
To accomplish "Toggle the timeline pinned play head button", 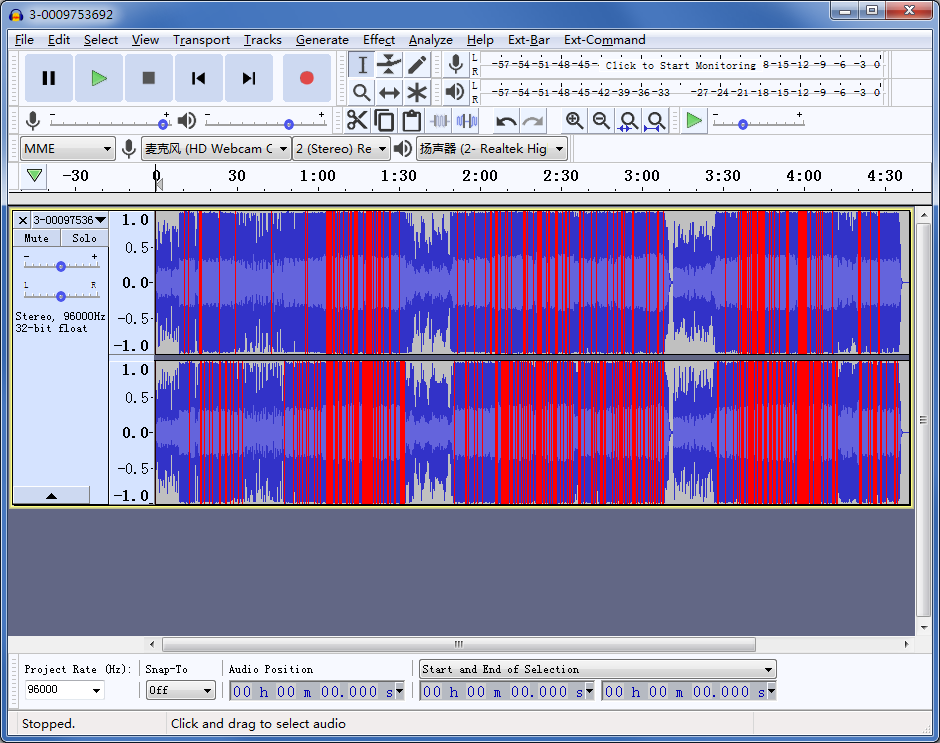I will [35, 176].
